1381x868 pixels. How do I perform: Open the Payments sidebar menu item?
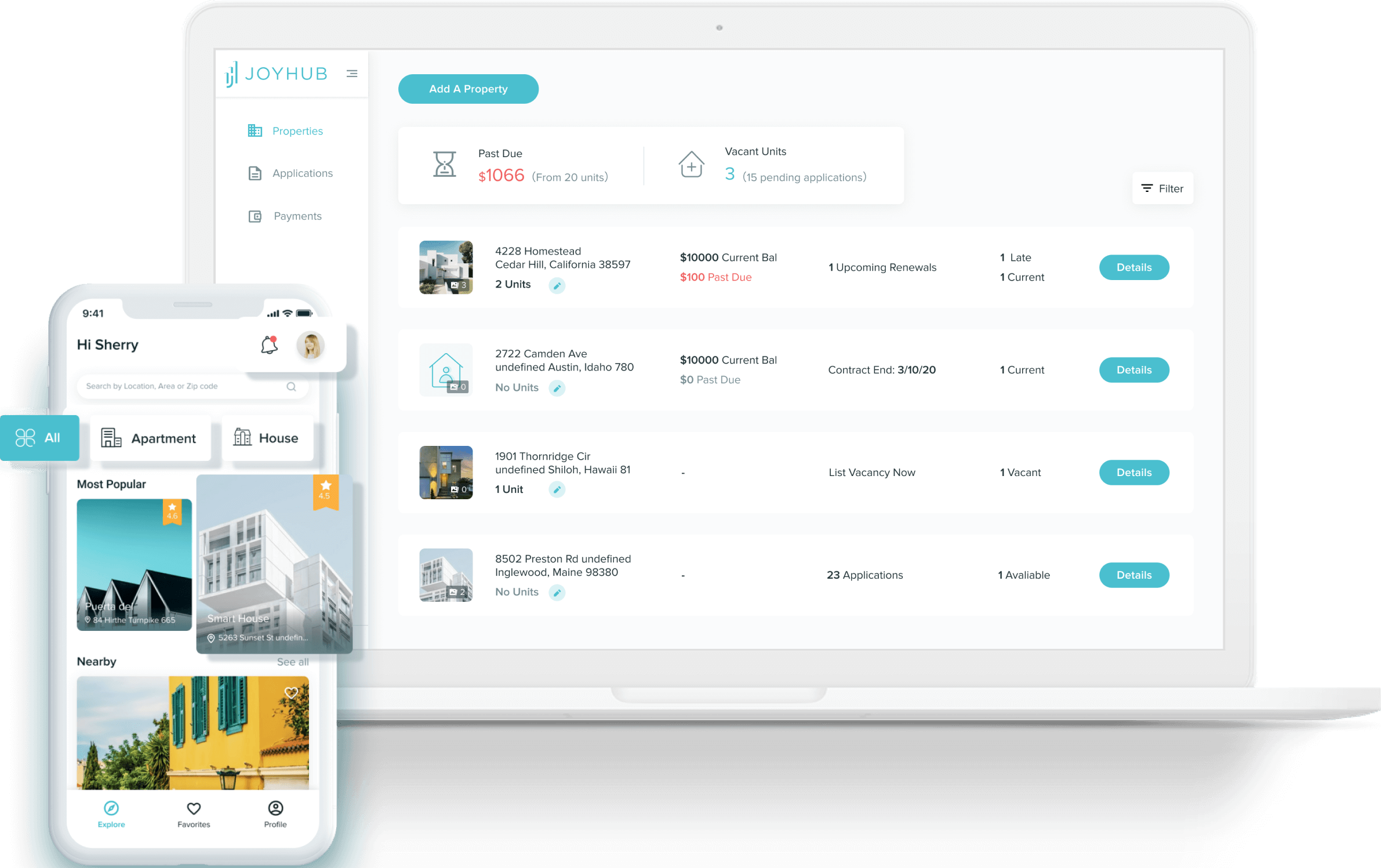(x=297, y=216)
